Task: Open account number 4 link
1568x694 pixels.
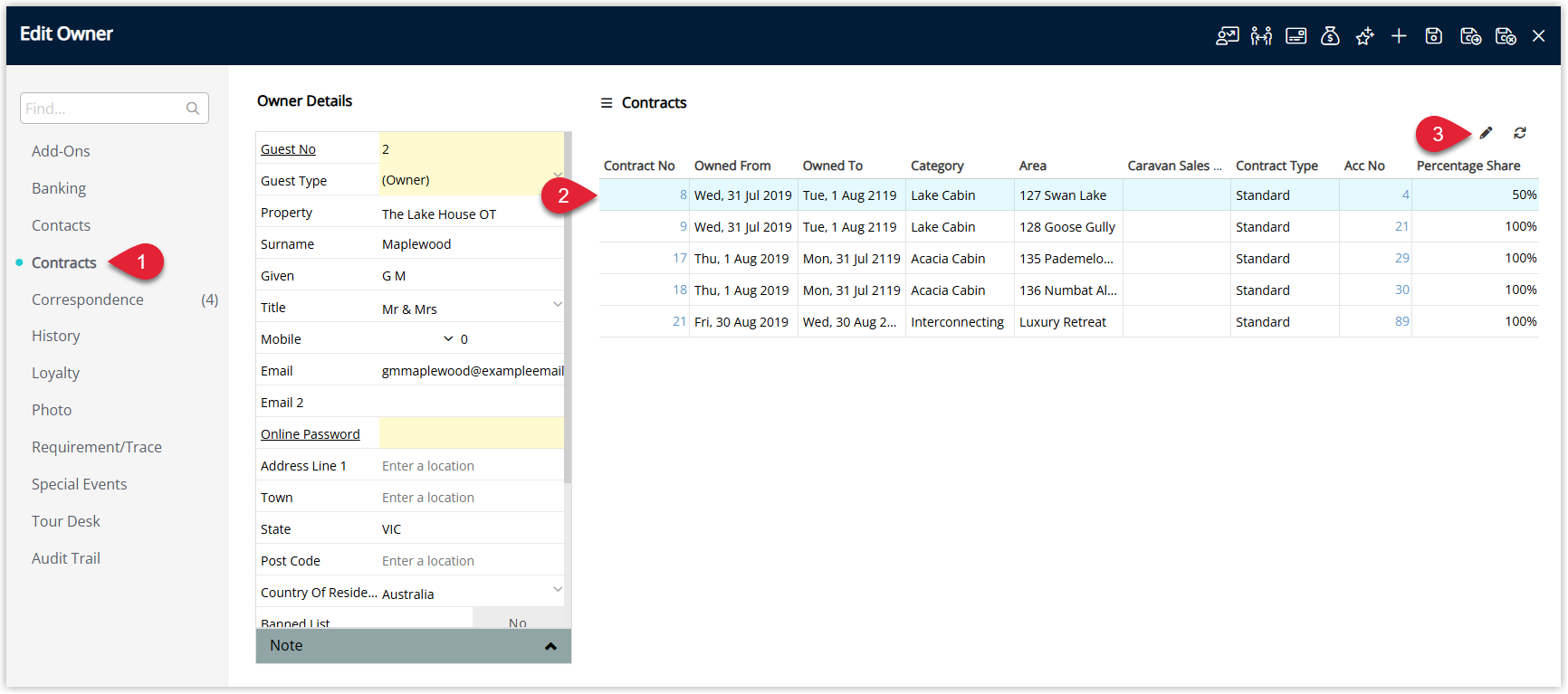Action: 1405,195
